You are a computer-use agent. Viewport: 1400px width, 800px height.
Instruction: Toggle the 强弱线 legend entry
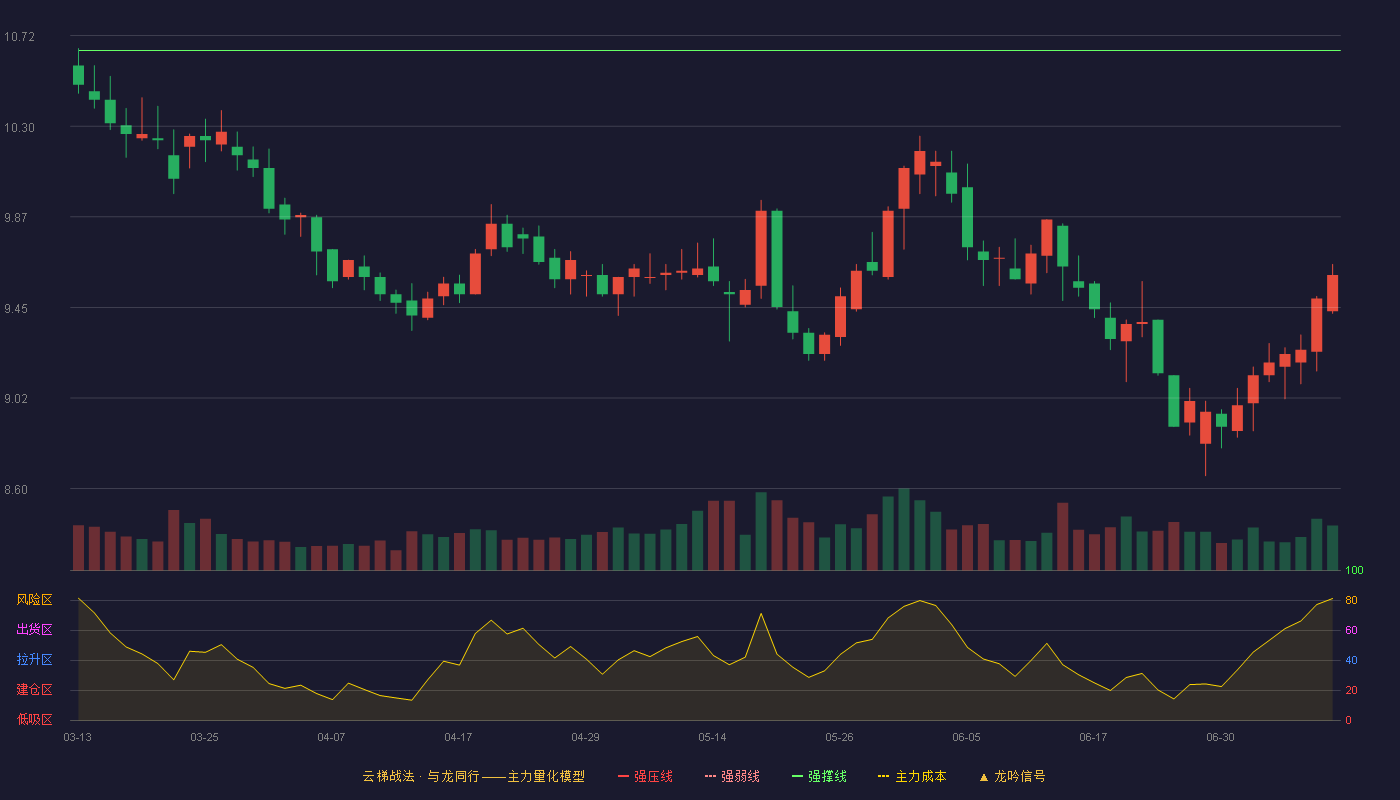(x=732, y=776)
